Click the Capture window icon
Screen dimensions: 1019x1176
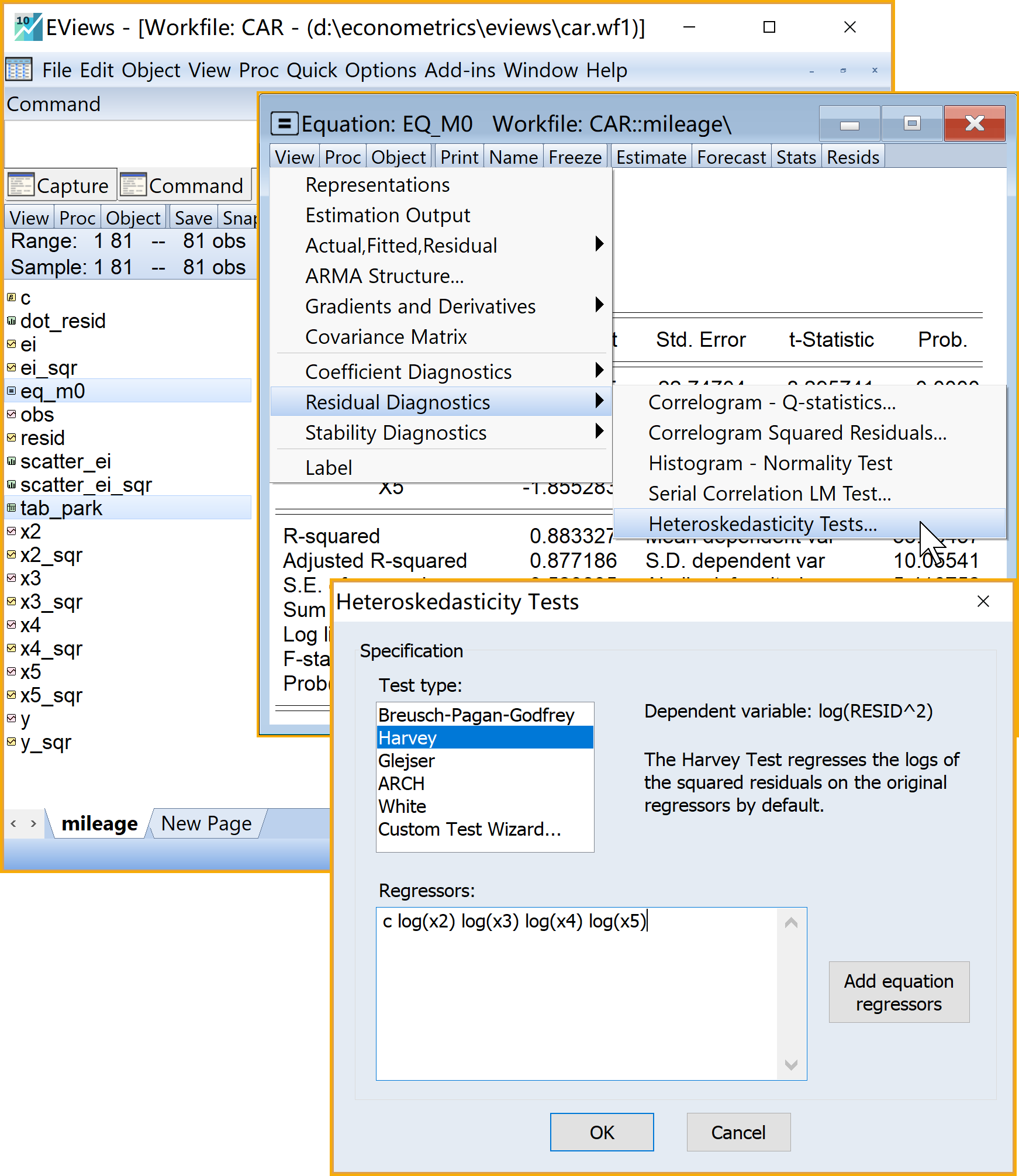point(20,185)
